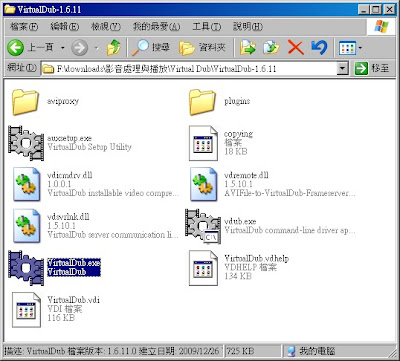Viewport: 400px width, 361px height.
Task: Click the VirtualDub.vdi file name
Action: pos(73,300)
